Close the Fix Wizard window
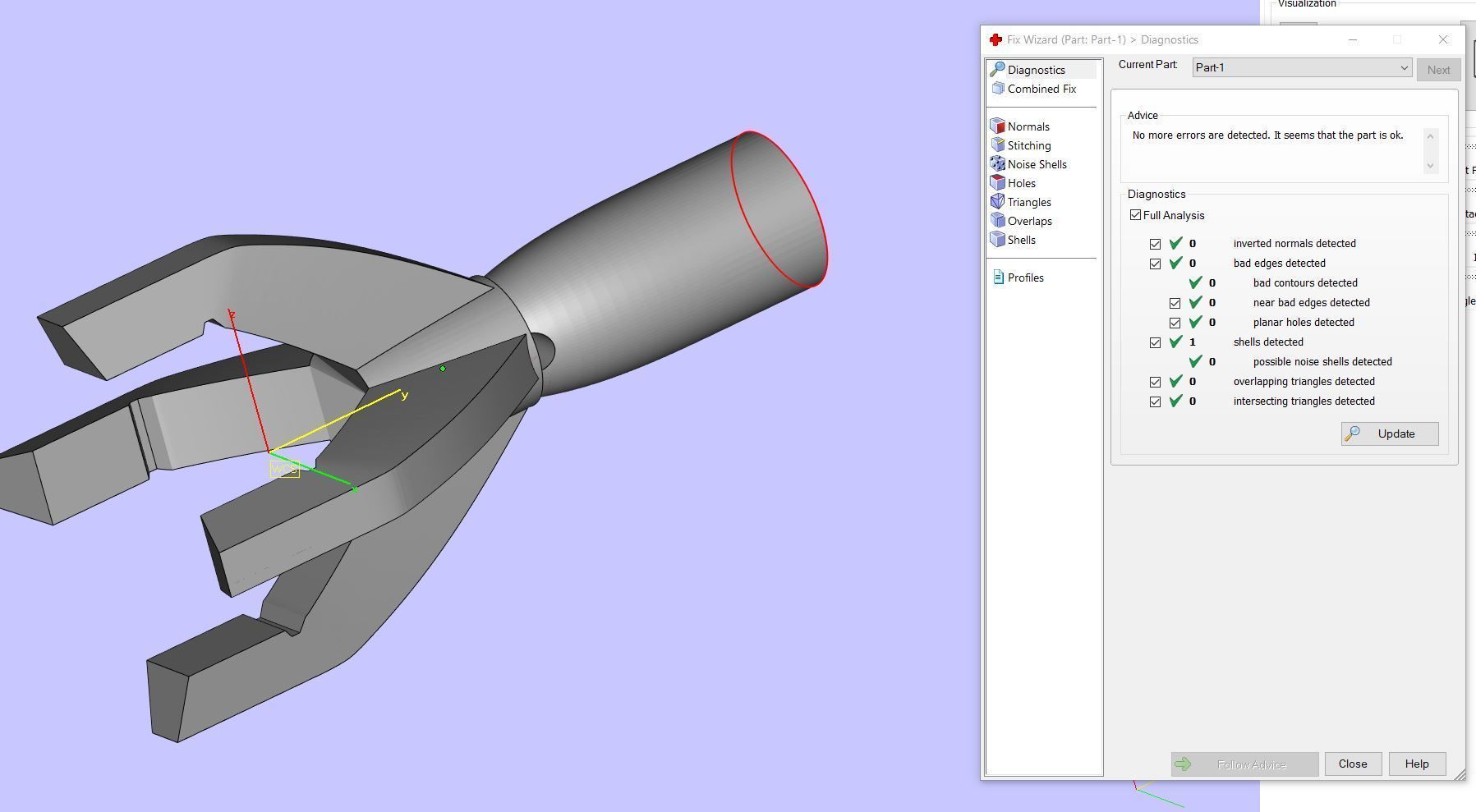Screen dimensions: 1476x812 click(1443, 39)
